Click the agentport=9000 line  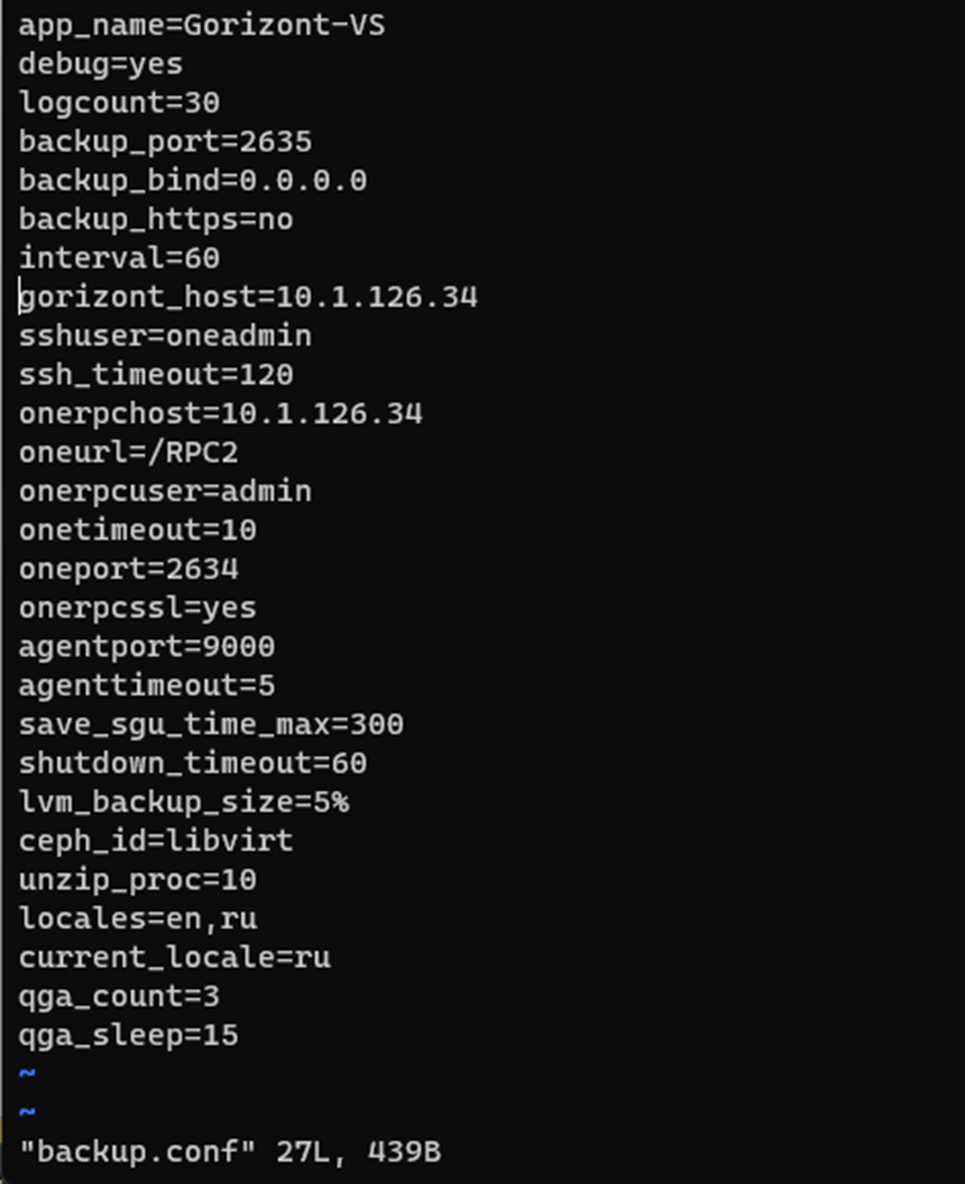[146, 647]
